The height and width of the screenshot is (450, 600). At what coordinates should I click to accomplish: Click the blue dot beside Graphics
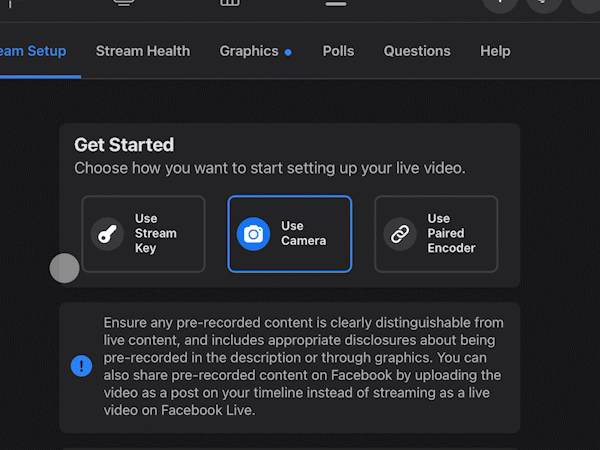(288, 52)
